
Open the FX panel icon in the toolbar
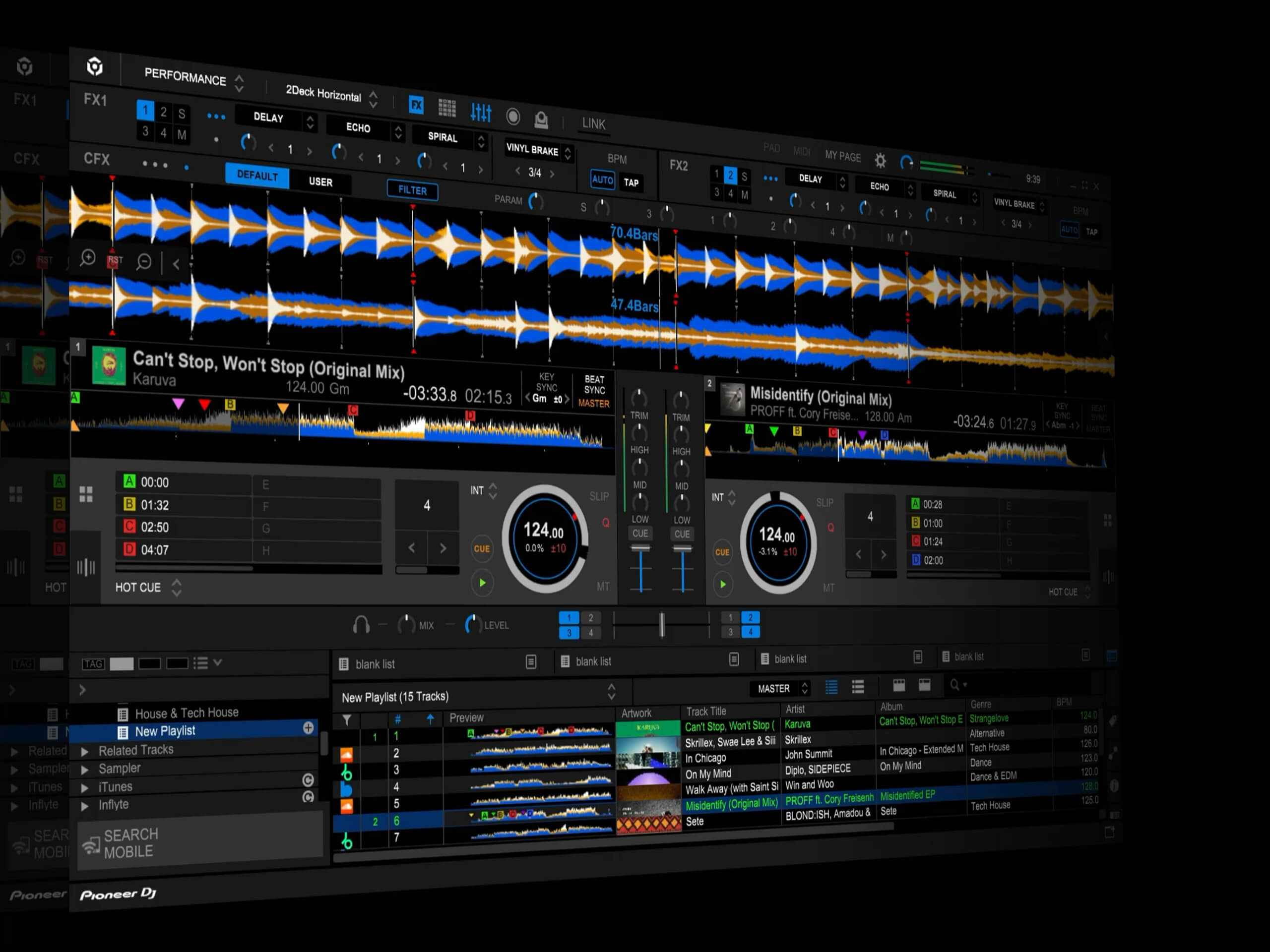click(416, 106)
